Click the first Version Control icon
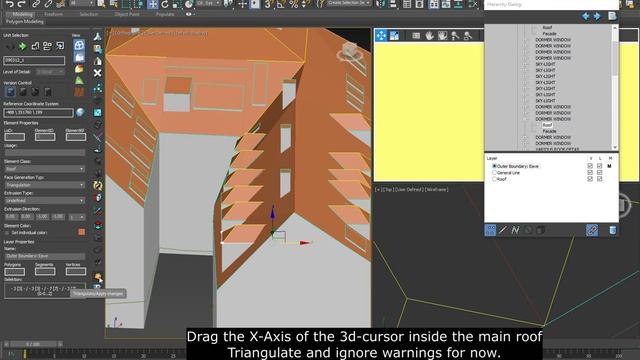 pyautogui.click(x=11, y=91)
